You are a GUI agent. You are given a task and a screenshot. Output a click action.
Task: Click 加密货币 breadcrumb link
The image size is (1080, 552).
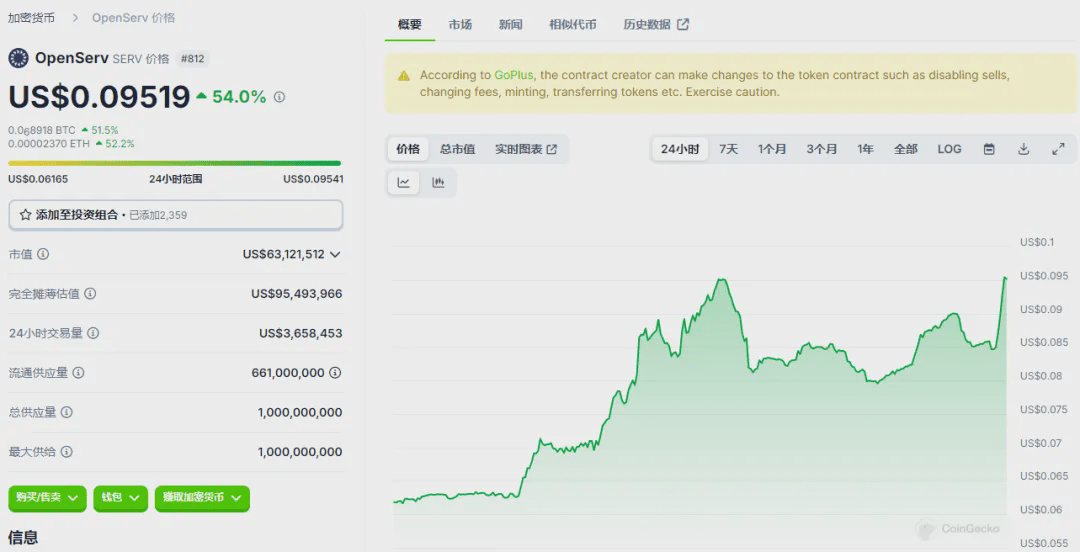click(32, 18)
